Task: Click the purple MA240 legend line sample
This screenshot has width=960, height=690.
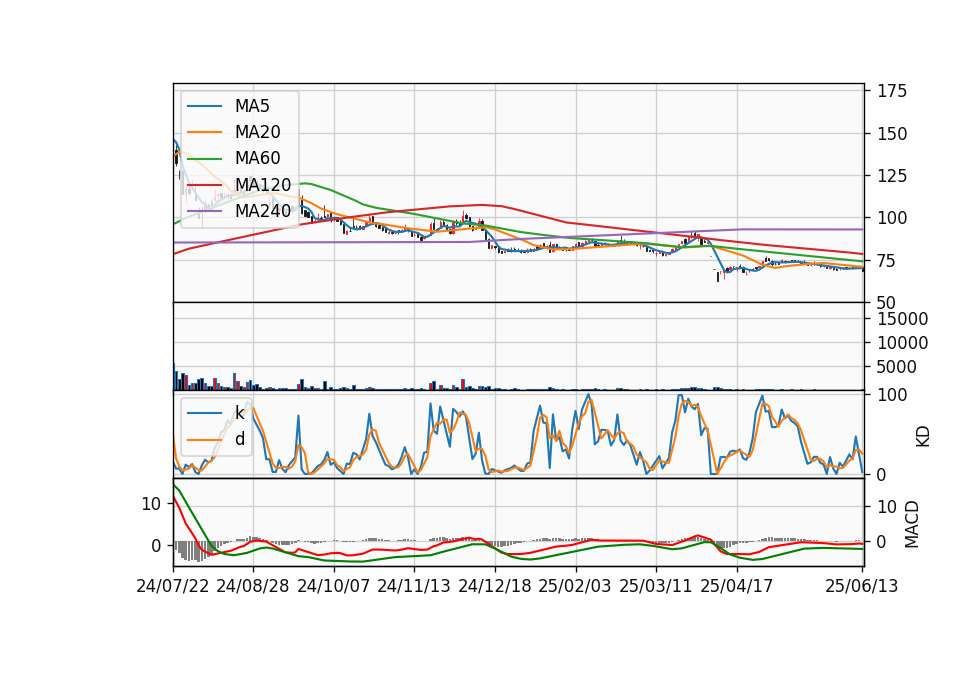Action: (204, 212)
